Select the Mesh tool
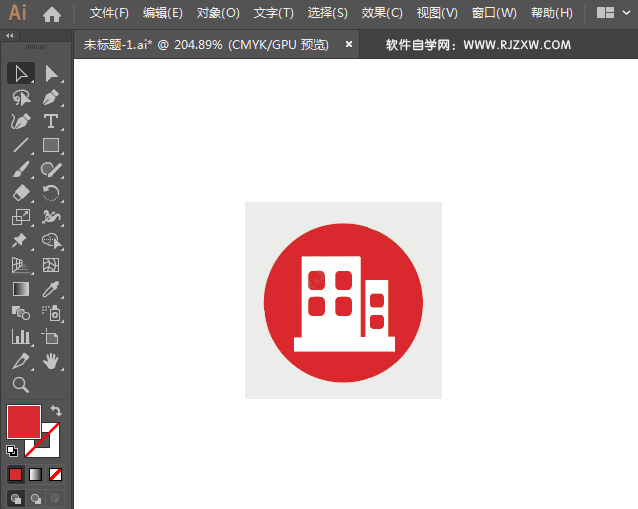This screenshot has width=638, height=509. (x=51, y=265)
